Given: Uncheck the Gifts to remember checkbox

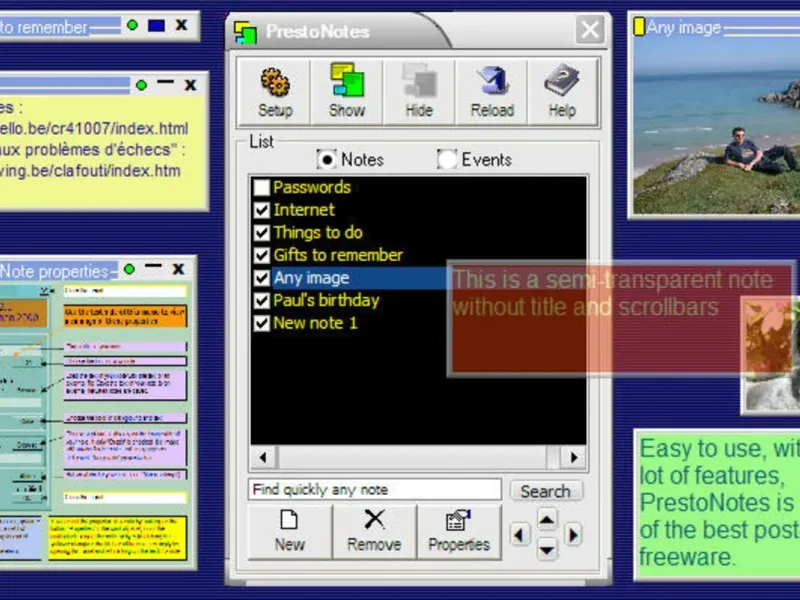Looking at the screenshot, I should 262,255.
